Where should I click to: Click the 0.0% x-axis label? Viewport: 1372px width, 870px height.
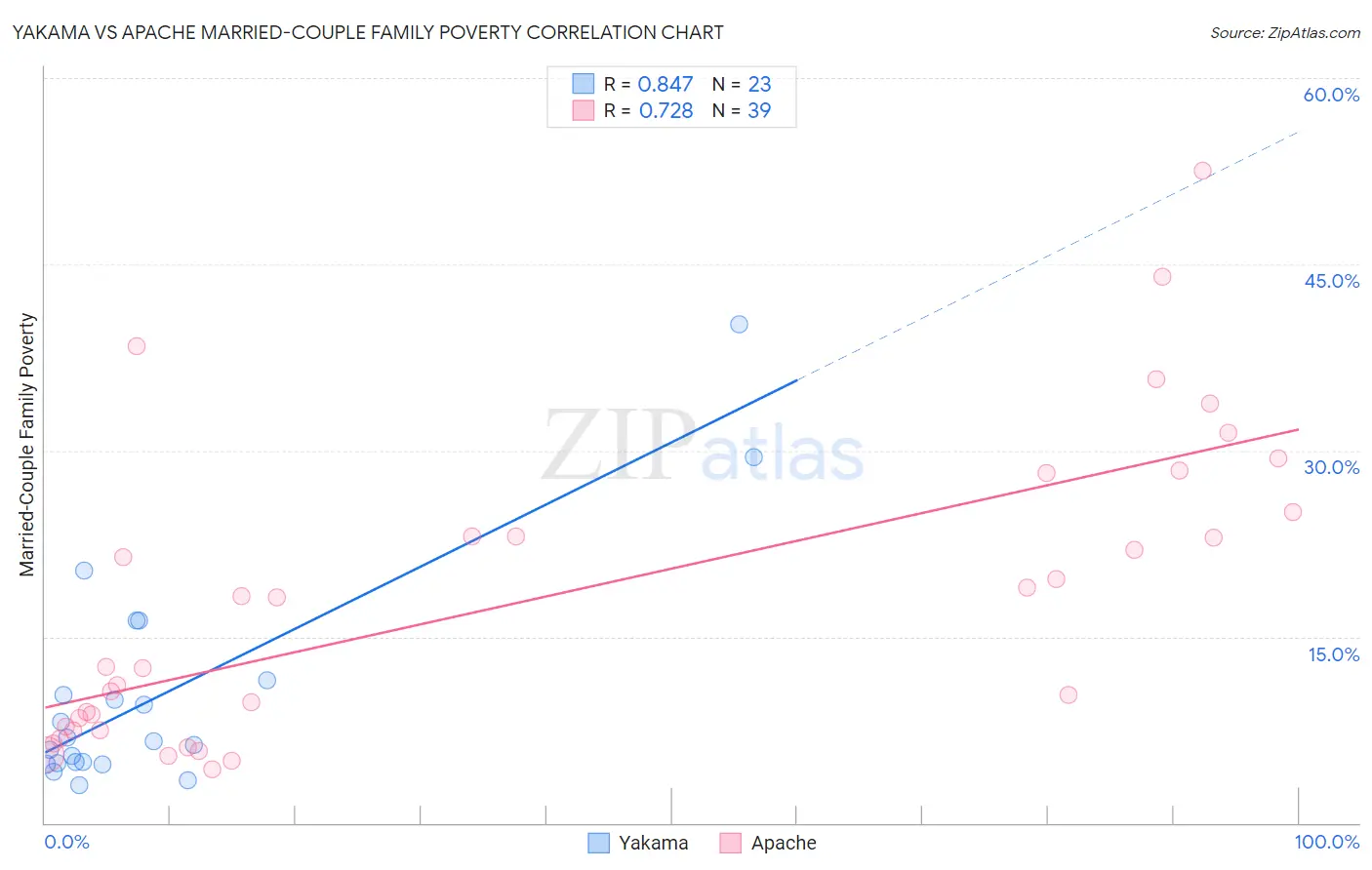66,842
